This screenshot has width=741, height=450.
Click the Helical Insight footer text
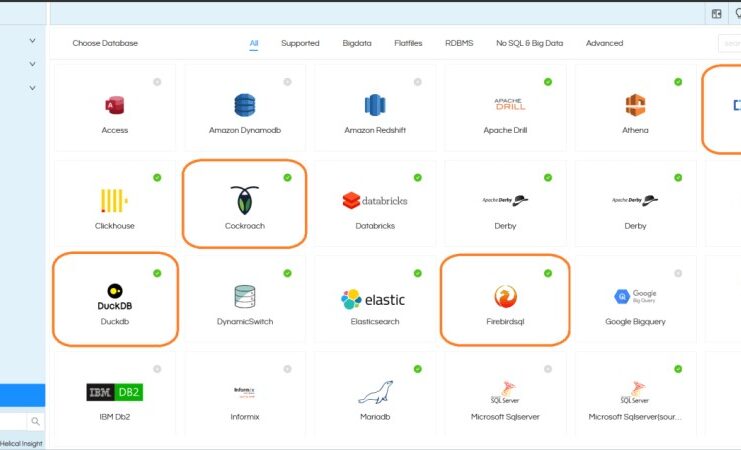21,443
